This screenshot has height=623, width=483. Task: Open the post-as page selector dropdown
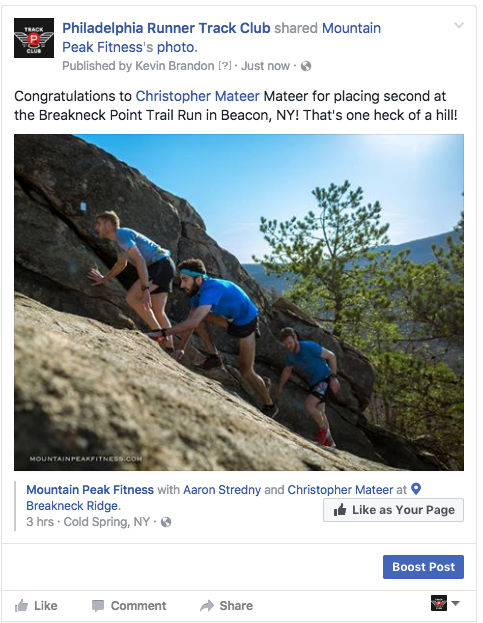tap(445, 604)
